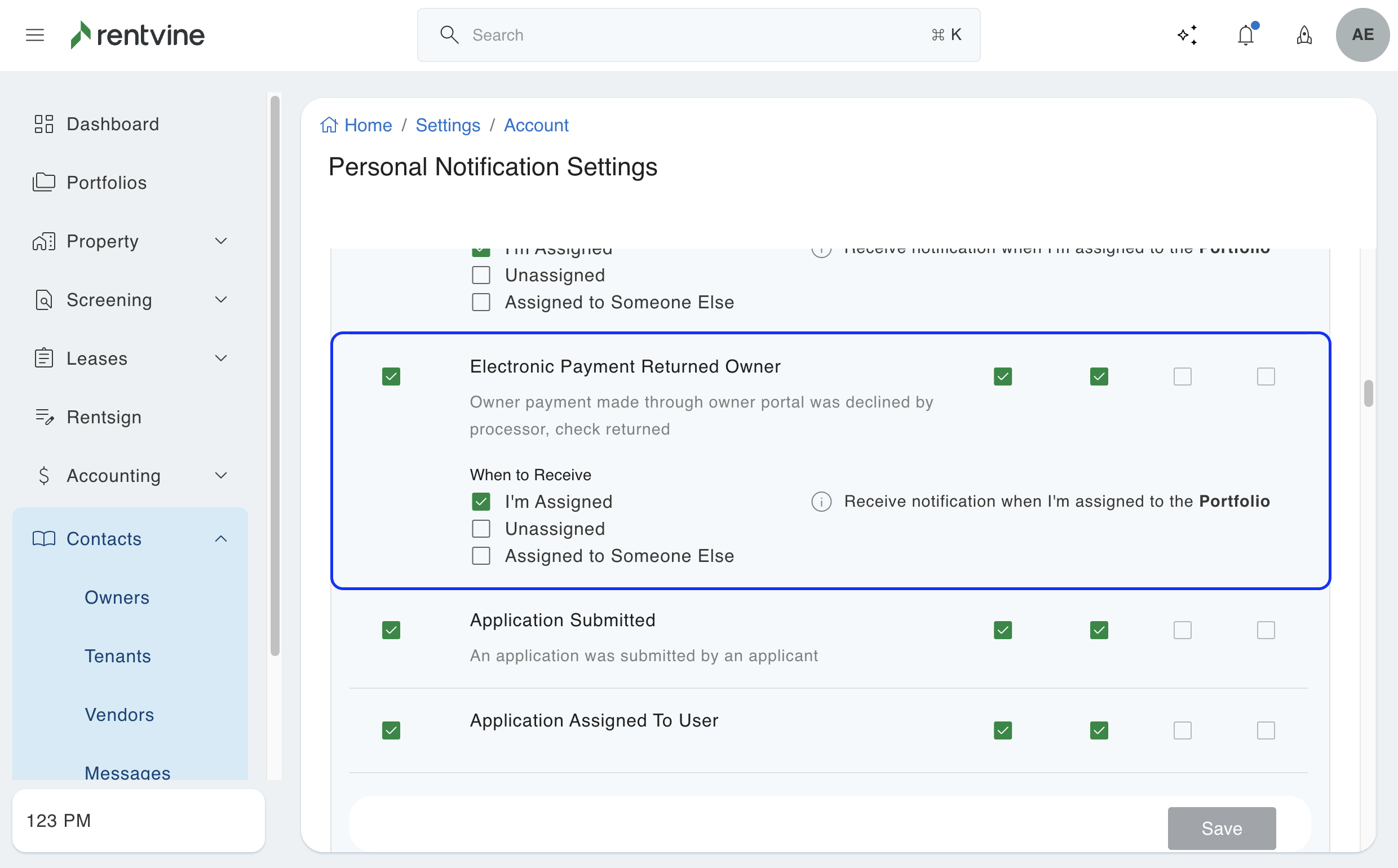This screenshot has width=1398, height=868.
Task: Go to Settings breadcrumb link
Action: pyautogui.click(x=448, y=125)
